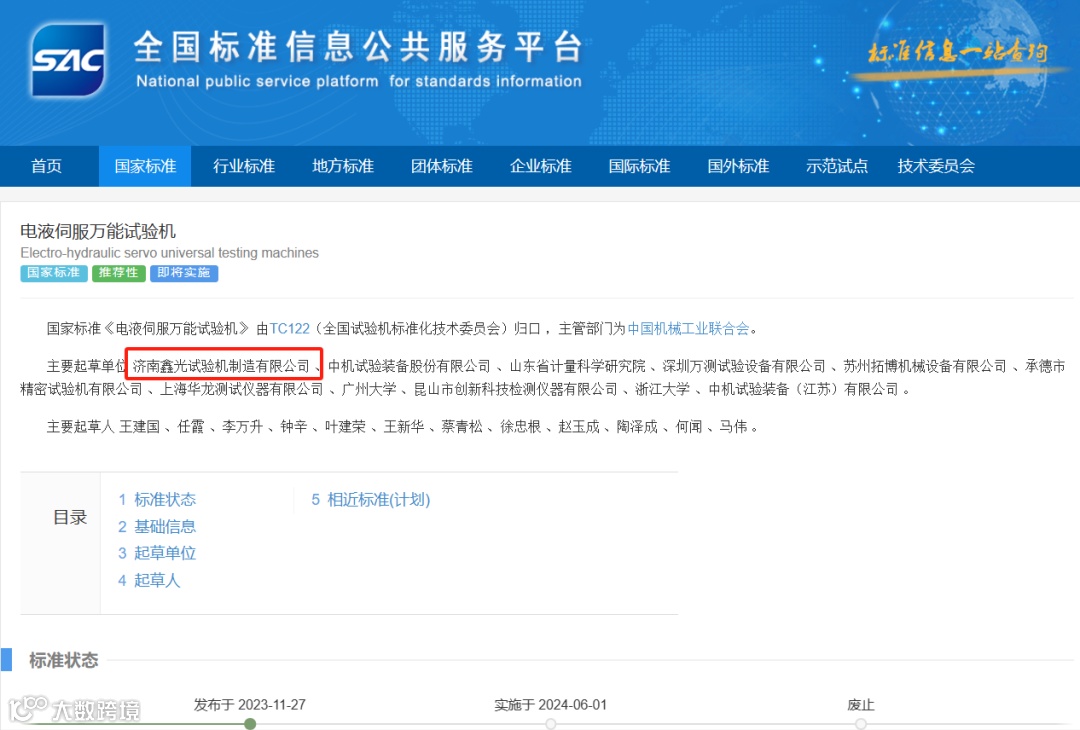Jump to 5 相近标准(计划) in the contents
This screenshot has width=1080, height=730.
click(371, 499)
